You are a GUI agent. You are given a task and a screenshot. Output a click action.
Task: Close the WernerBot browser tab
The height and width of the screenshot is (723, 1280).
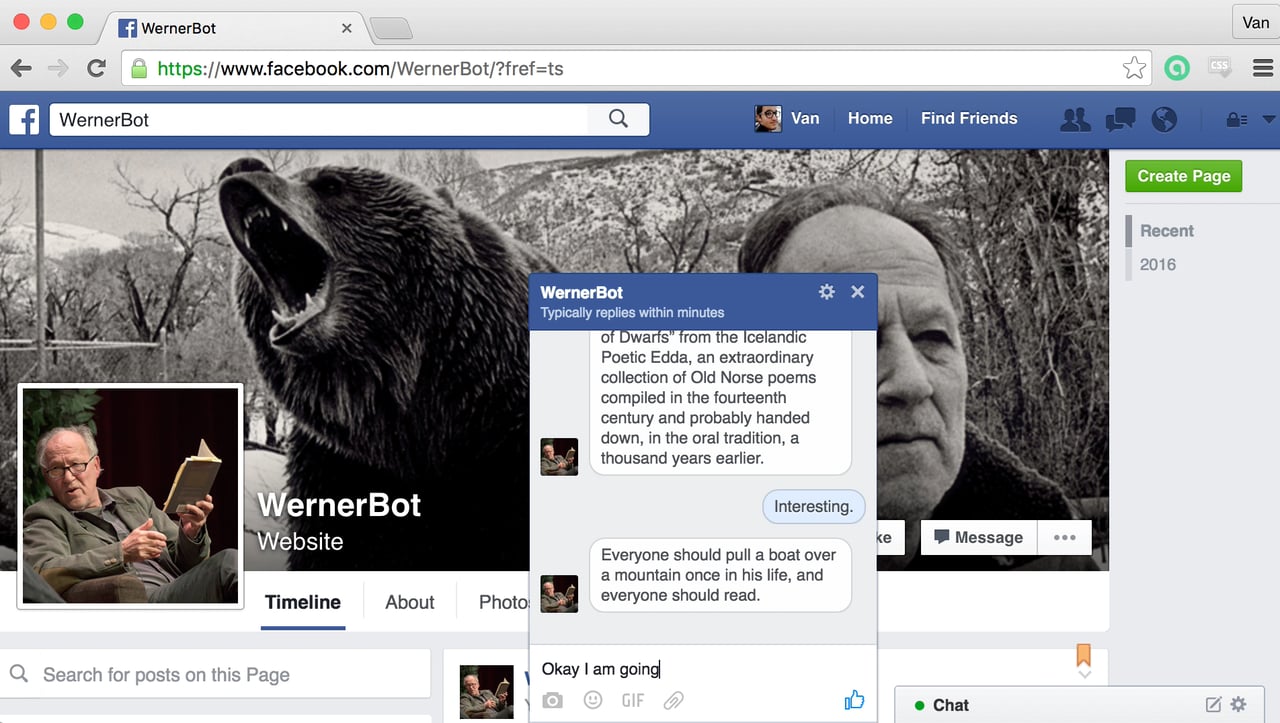point(347,28)
